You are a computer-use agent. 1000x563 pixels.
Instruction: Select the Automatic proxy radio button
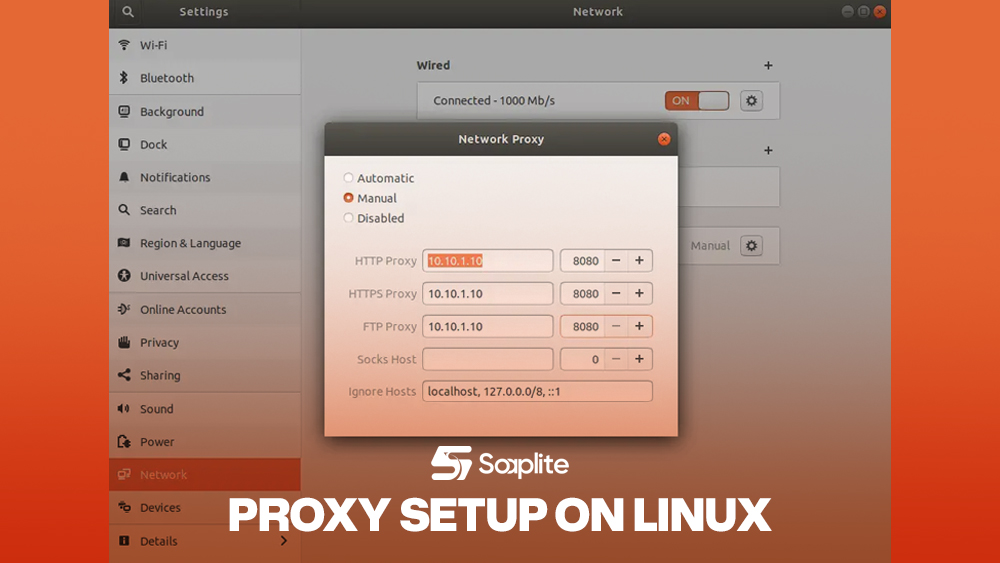[x=348, y=178]
